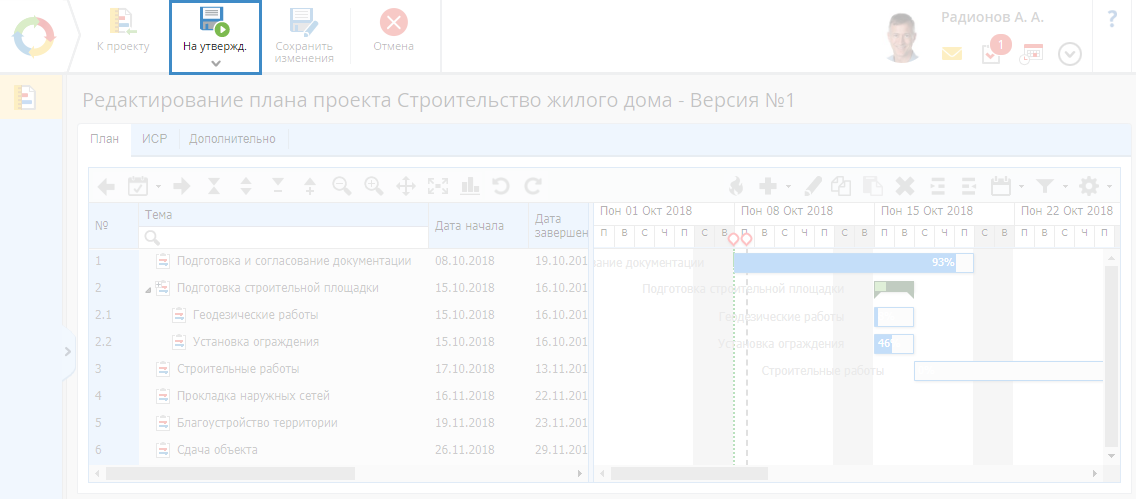Click the zoom in magnifier in Gantt toolbar
The width and height of the screenshot is (1136, 499).
coord(374,185)
